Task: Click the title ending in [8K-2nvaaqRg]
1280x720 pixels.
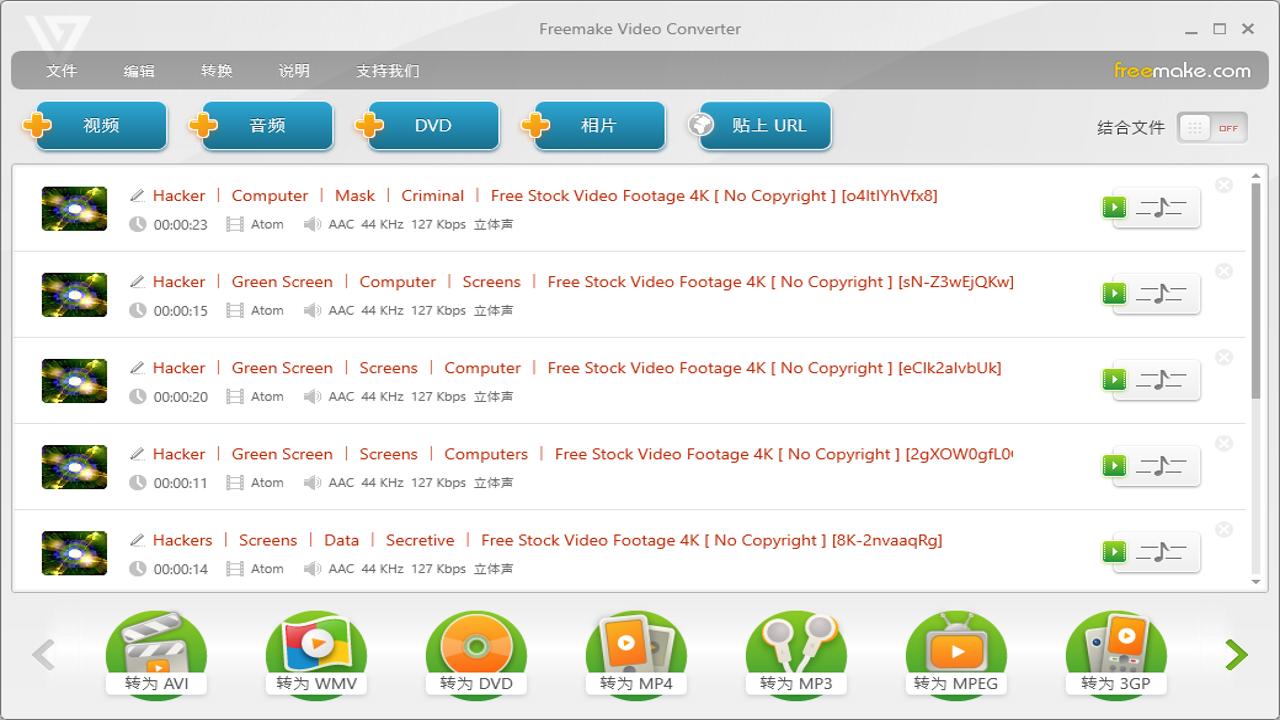Action: point(547,540)
